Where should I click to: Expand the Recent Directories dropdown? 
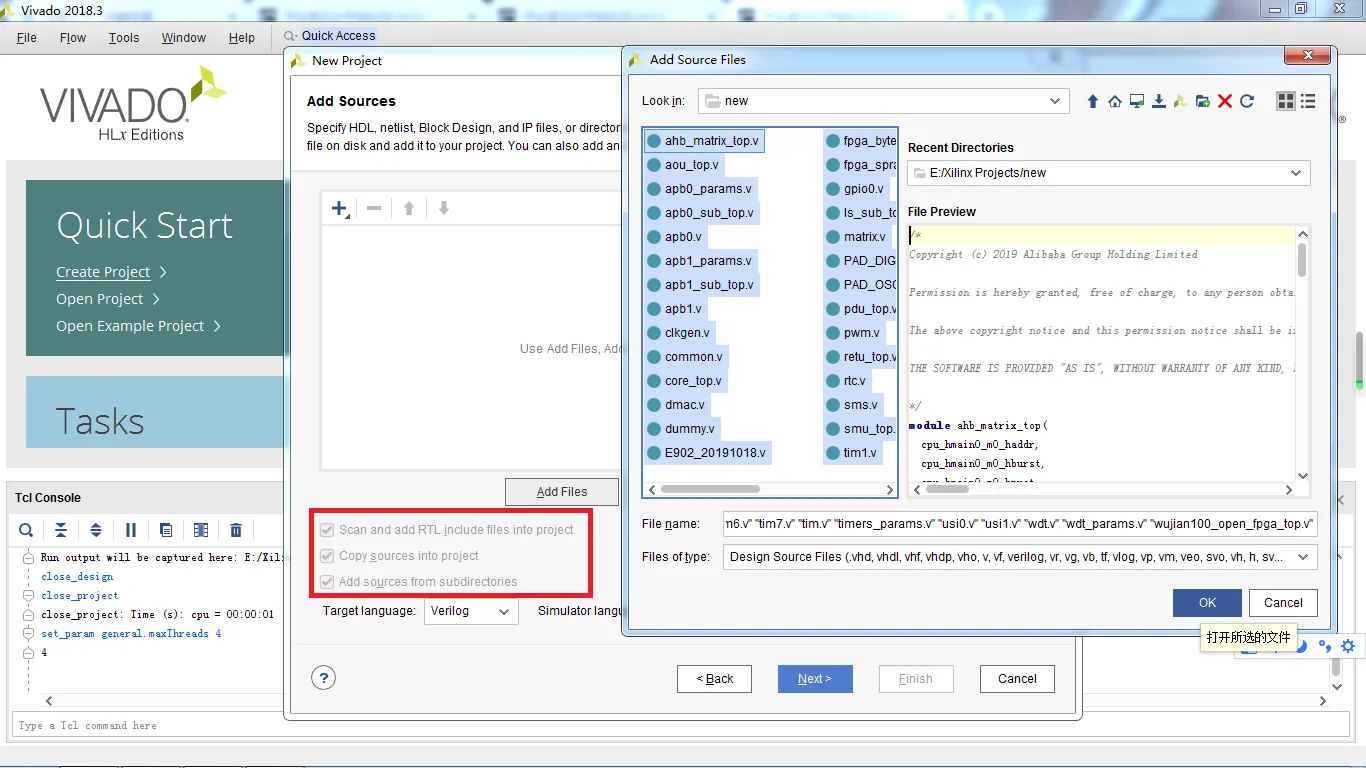[1297, 173]
